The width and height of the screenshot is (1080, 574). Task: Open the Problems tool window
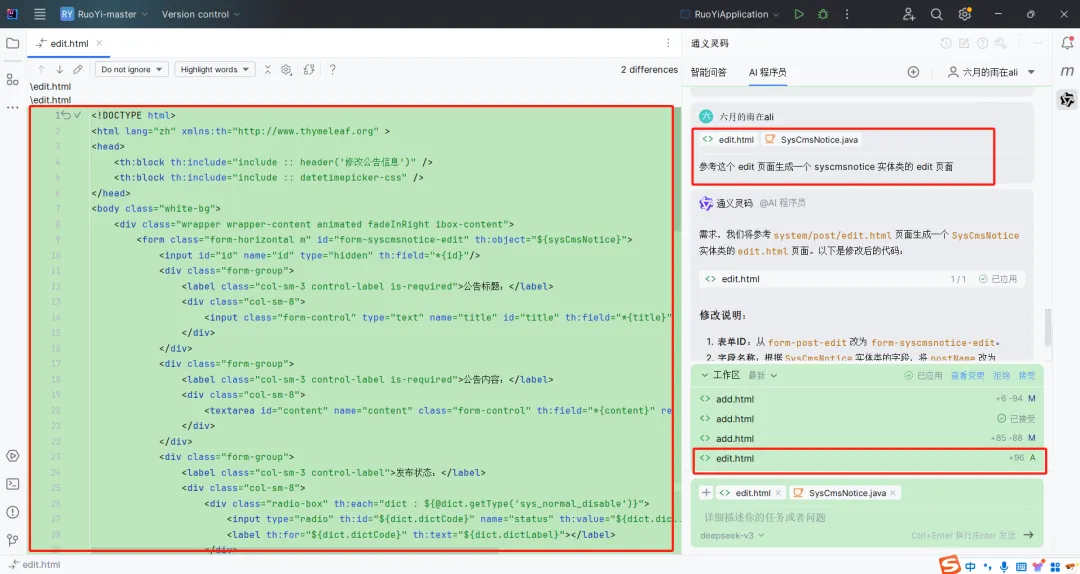point(12,512)
